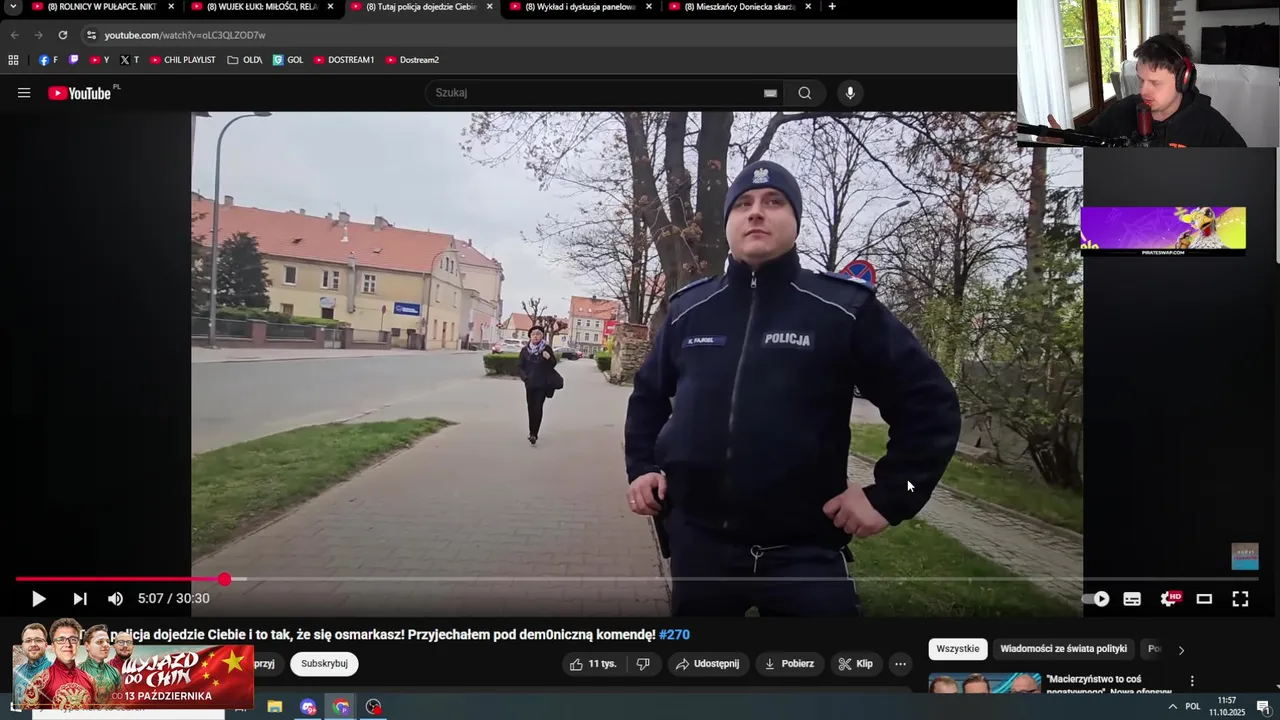Change the POL input language
Image resolution: width=1280 pixels, height=720 pixels.
point(1192,706)
